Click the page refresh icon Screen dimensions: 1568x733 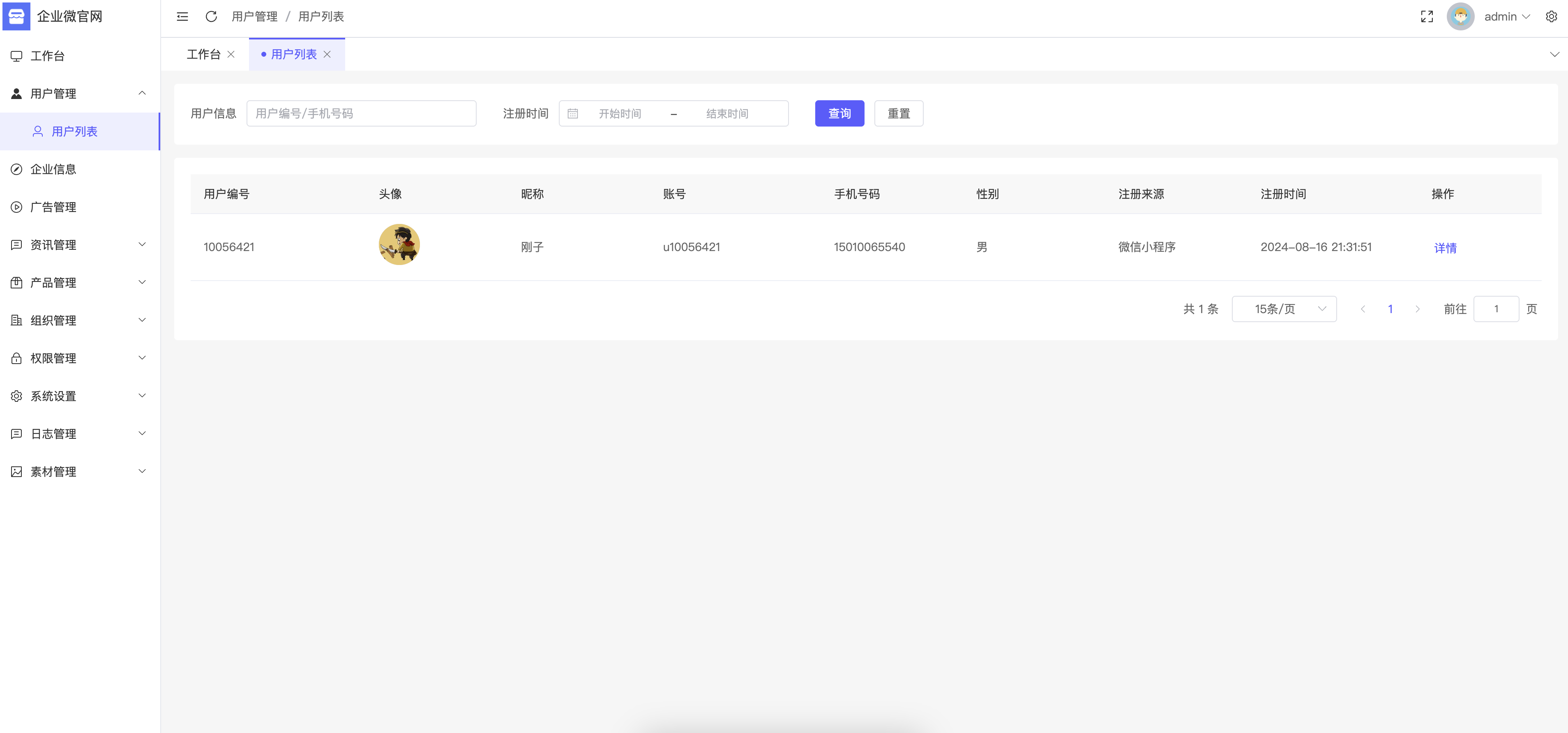tap(211, 16)
